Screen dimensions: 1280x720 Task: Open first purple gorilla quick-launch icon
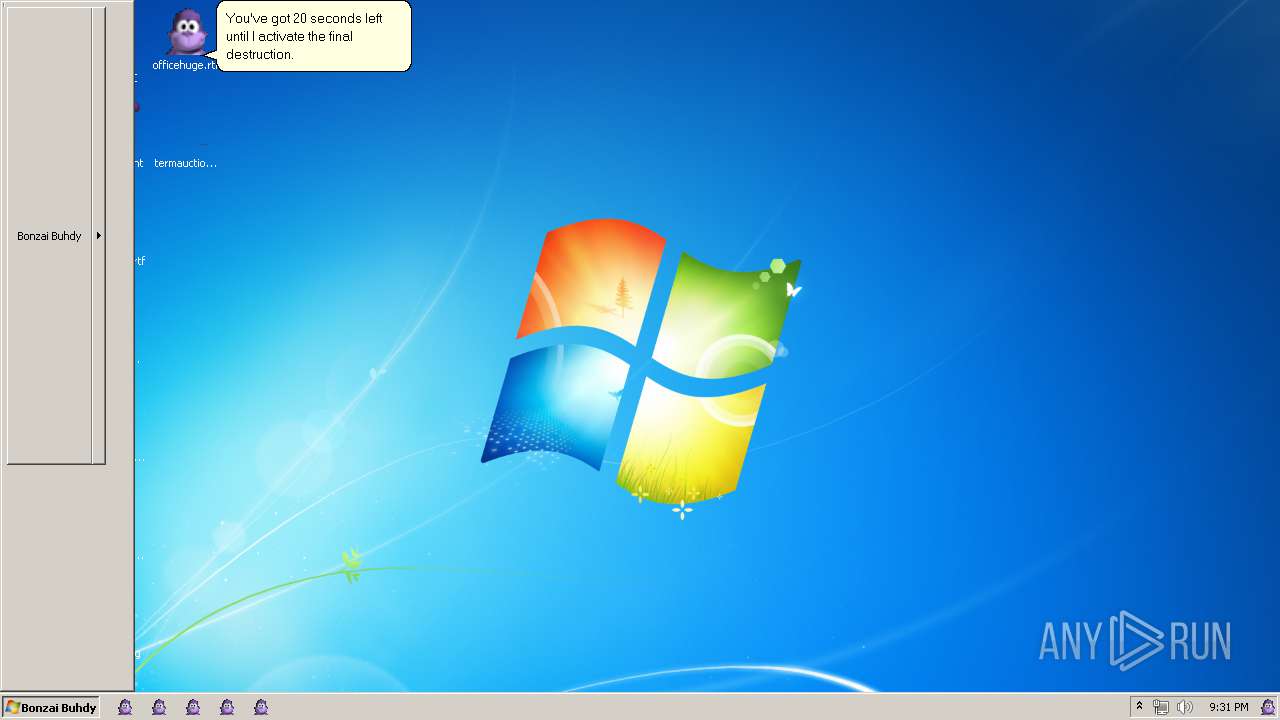tap(125, 707)
